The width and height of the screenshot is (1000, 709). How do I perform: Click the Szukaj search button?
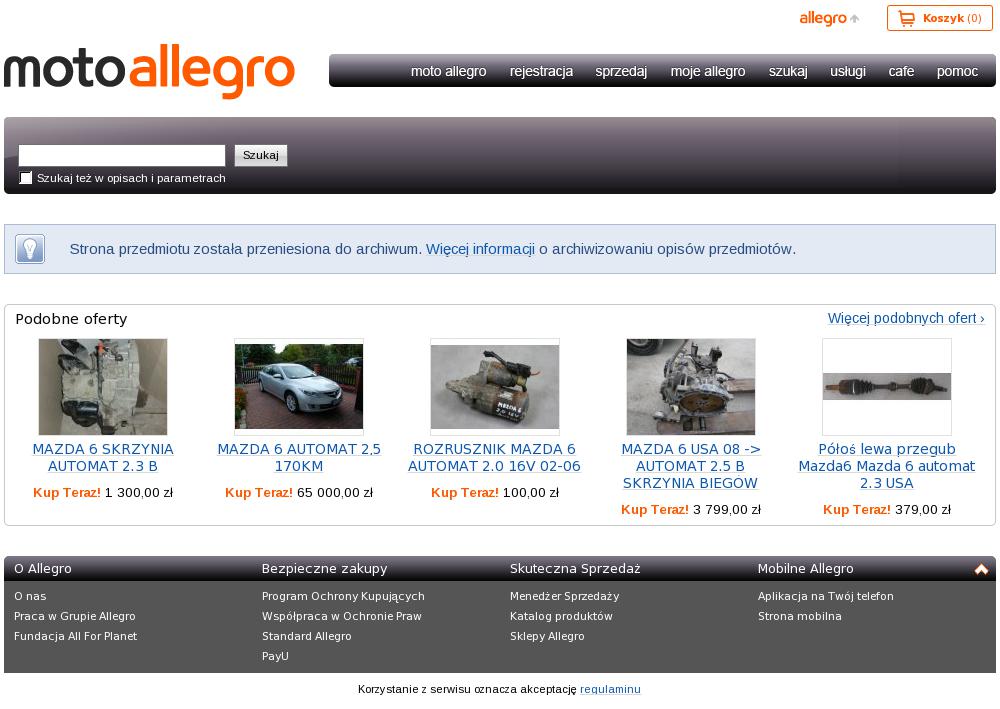261,156
